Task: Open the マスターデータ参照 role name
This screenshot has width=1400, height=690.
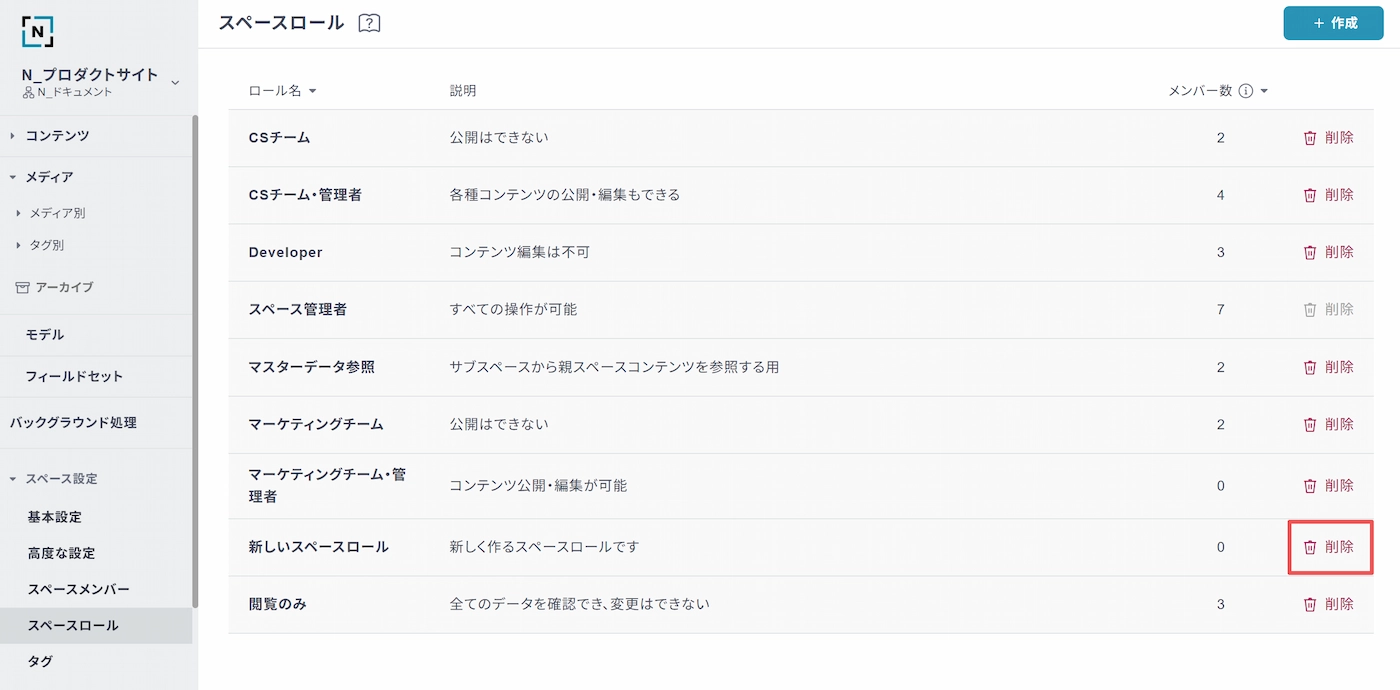Action: pyautogui.click(x=312, y=367)
